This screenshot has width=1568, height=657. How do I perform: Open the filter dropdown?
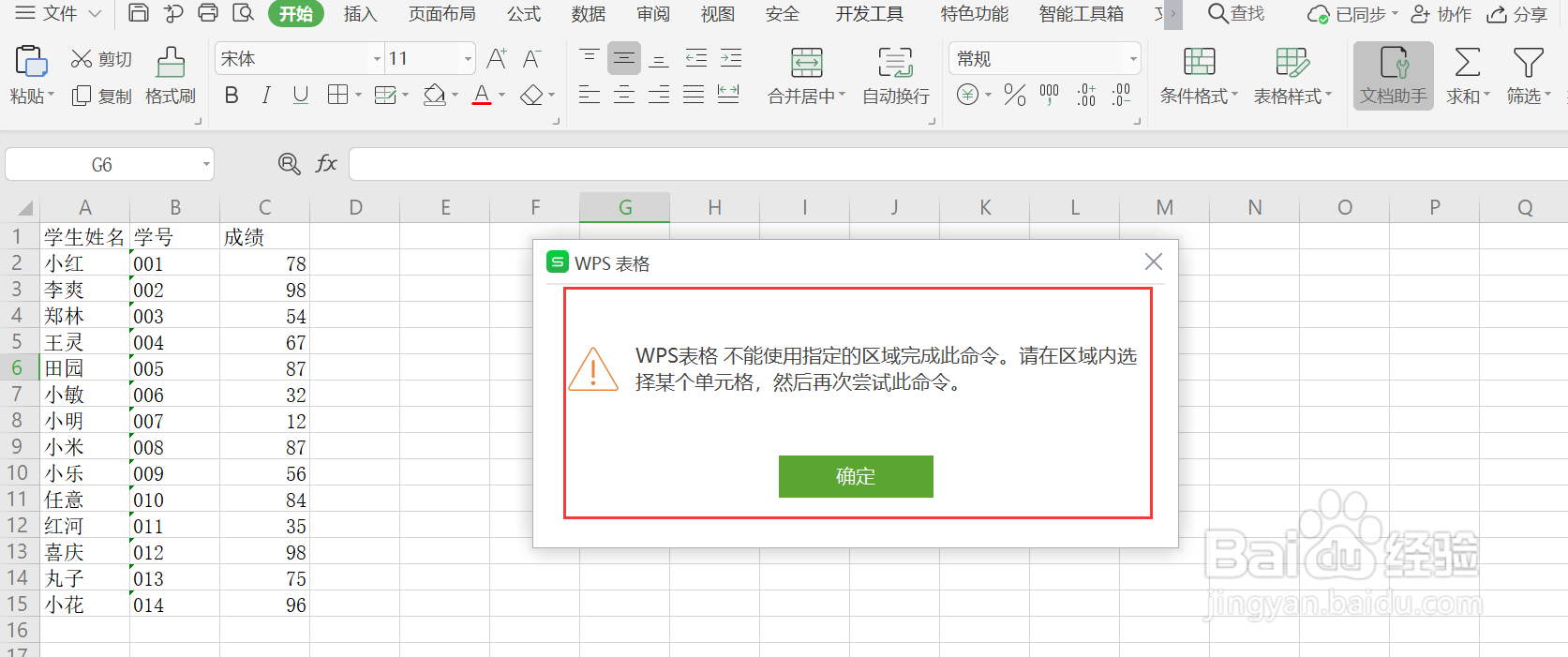click(1529, 76)
